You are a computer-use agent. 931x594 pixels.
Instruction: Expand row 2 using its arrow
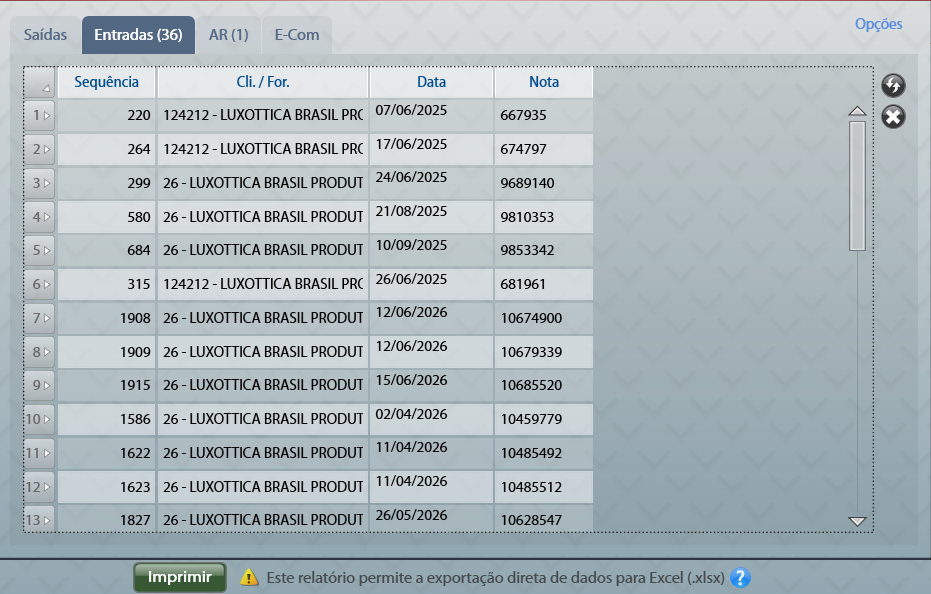click(x=47, y=149)
